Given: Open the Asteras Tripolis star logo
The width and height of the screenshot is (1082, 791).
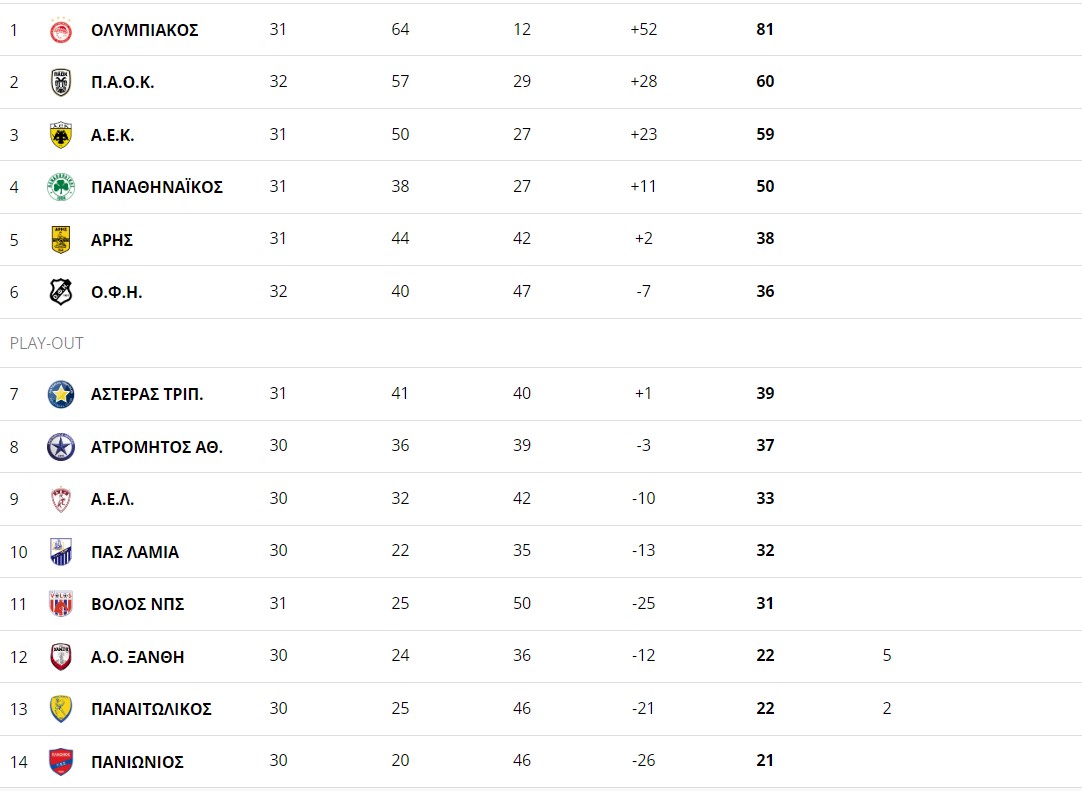Looking at the screenshot, I should (x=61, y=394).
